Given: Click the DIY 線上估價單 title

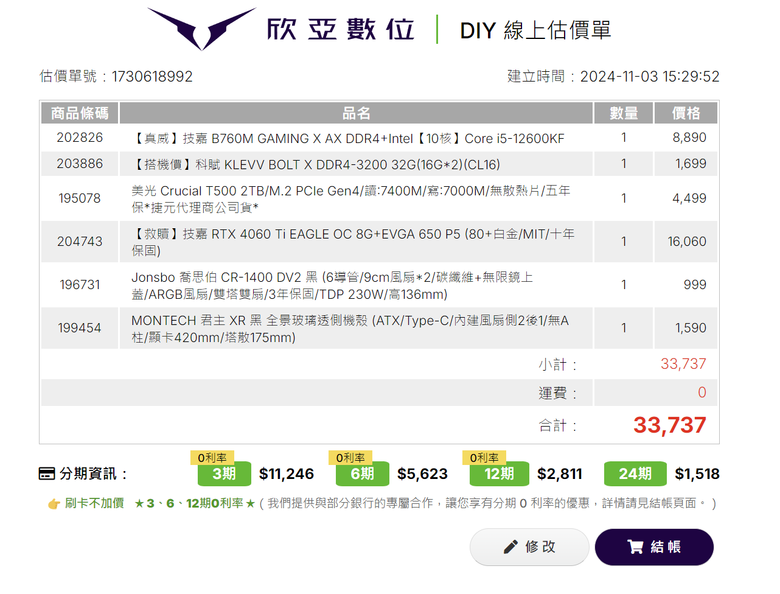Looking at the screenshot, I should pos(535,30).
